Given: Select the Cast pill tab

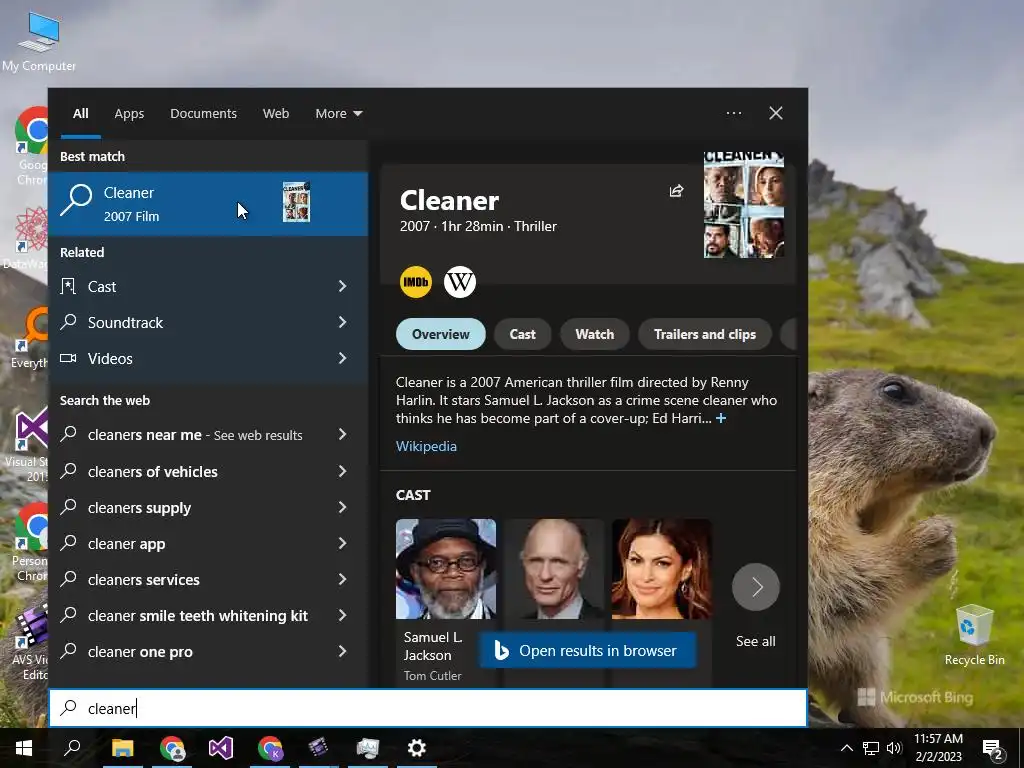Looking at the screenshot, I should (x=522, y=334).
